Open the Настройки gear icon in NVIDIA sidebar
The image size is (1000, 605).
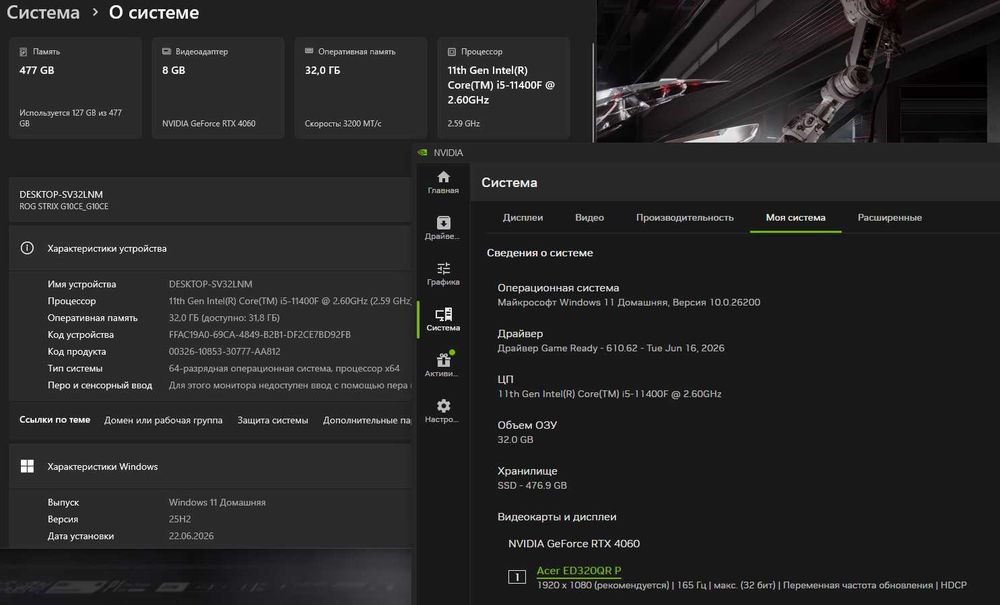point(443,406)
